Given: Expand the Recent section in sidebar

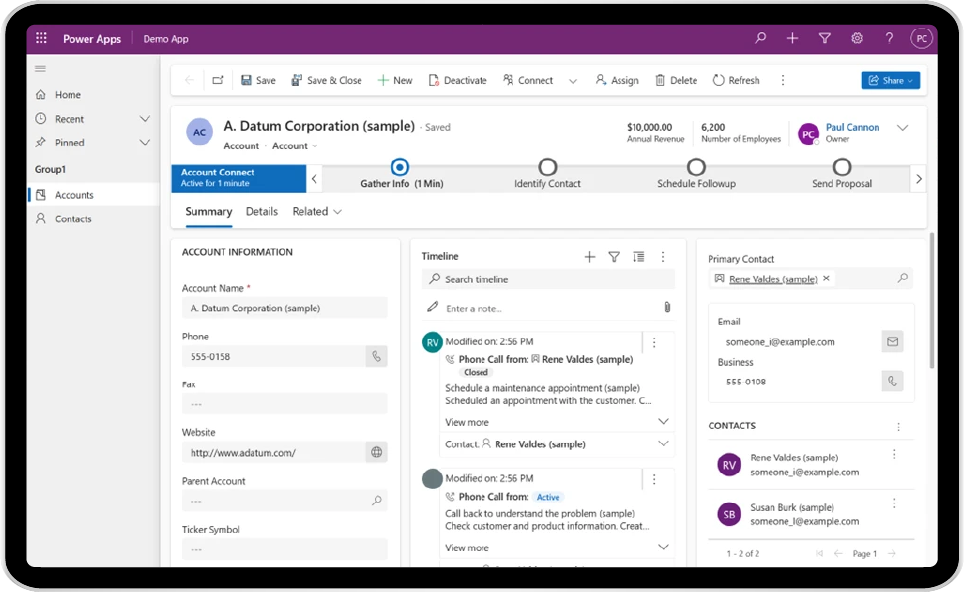Looking at the screenshot, I should [145, 119].
